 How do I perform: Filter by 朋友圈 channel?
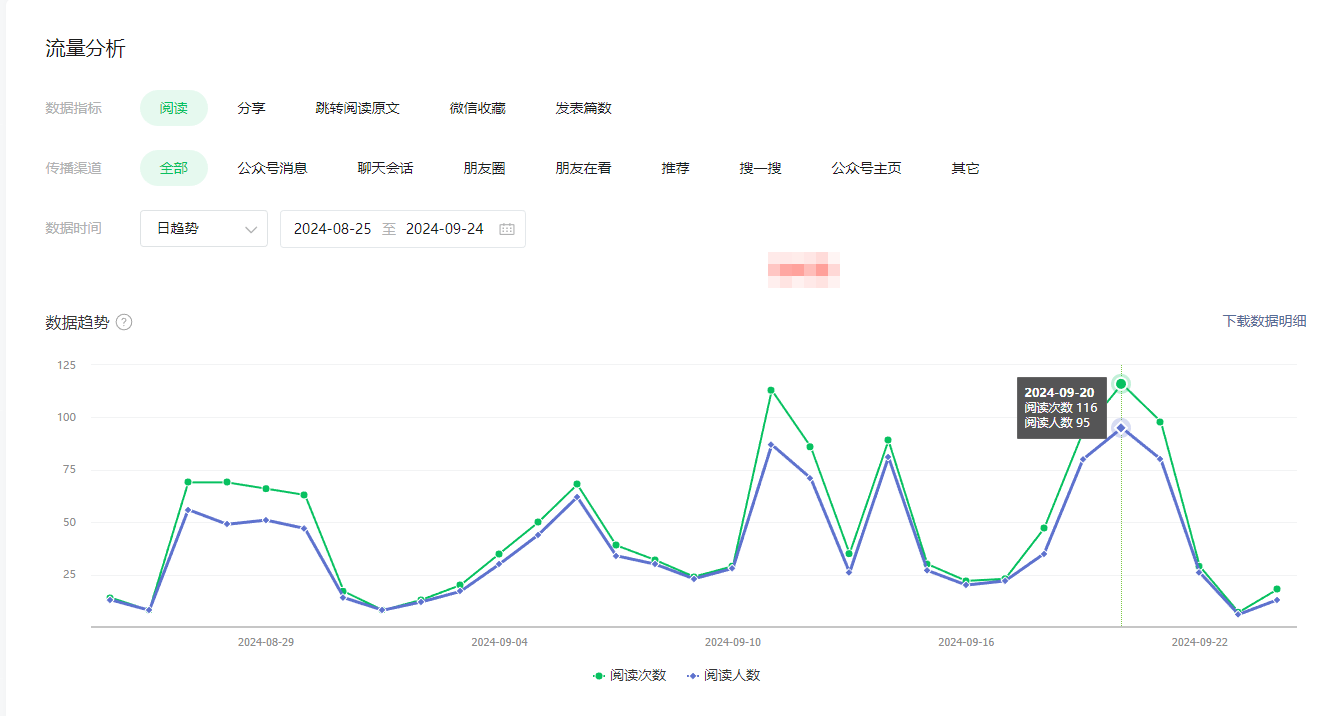click(484, 168)
